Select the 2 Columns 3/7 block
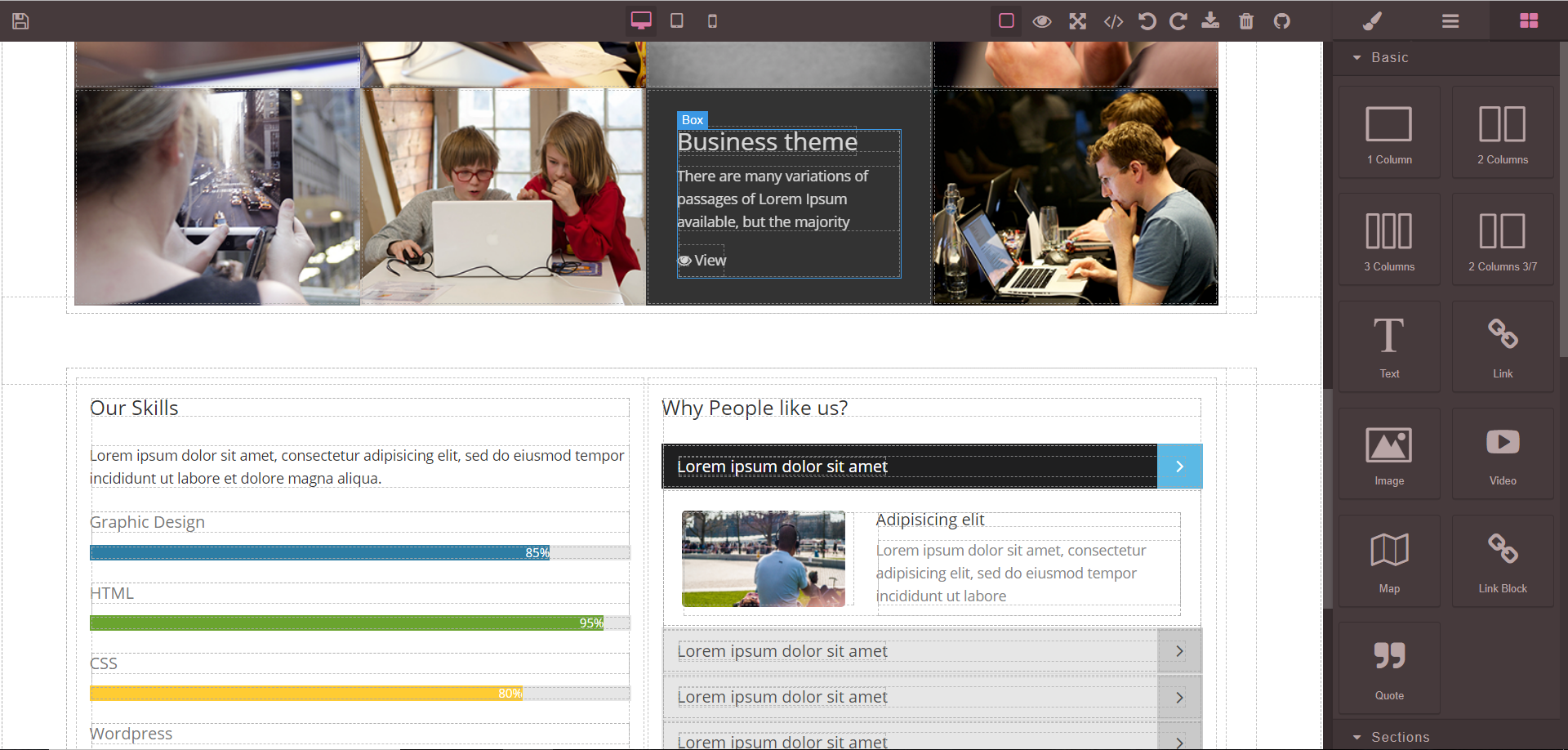This screenshot has height=750, width=1568. (1503, 239)
